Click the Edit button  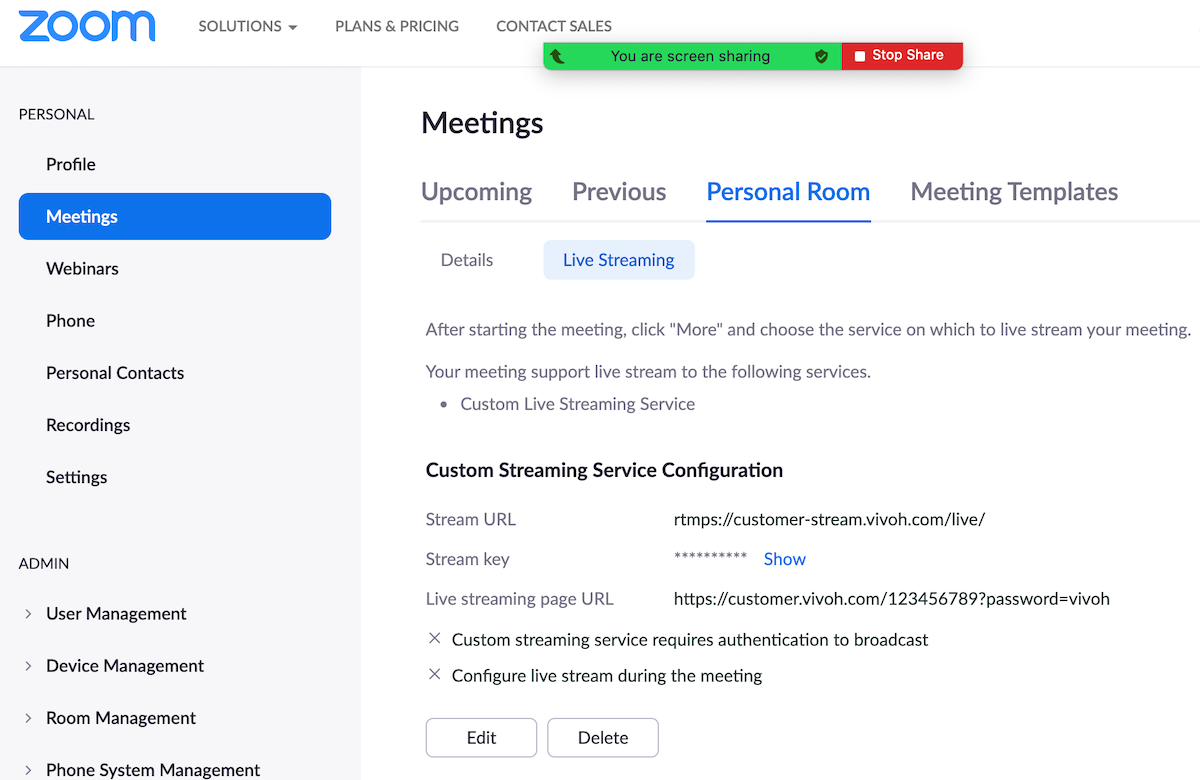point(481,738)
